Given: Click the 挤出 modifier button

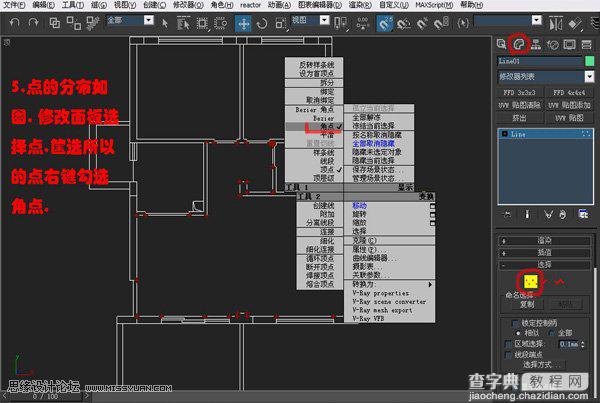Looking at the screenshot, I should 519,118.
